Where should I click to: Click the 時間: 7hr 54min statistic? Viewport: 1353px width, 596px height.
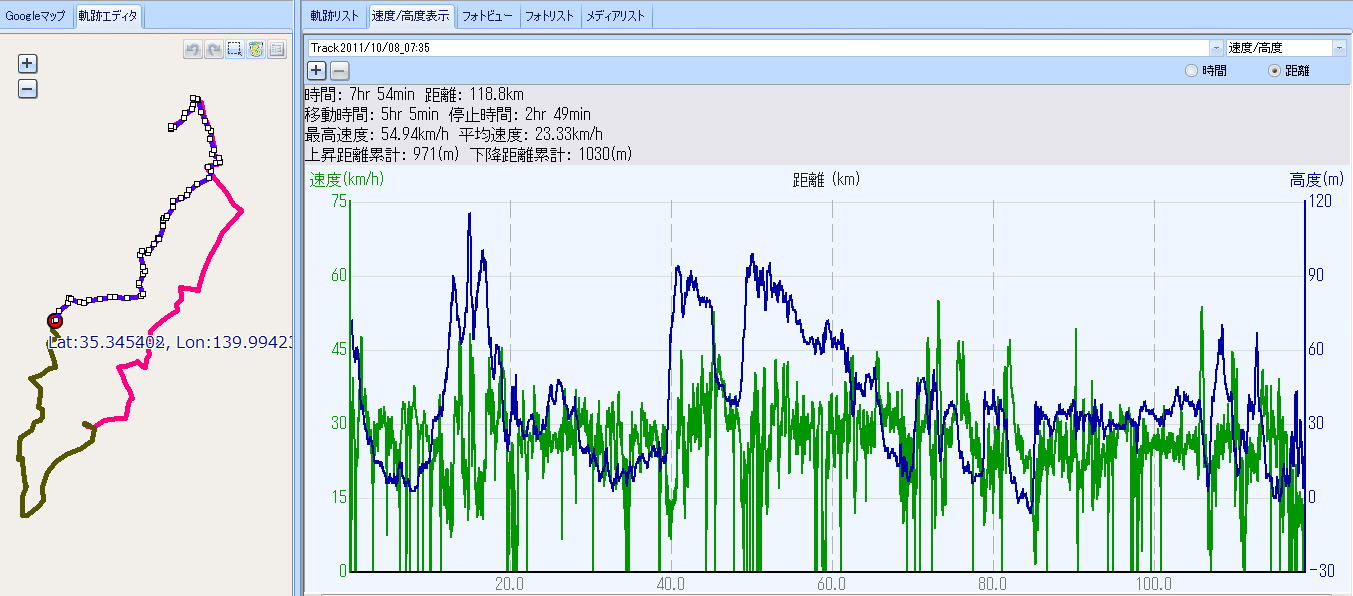coord(361,94)
